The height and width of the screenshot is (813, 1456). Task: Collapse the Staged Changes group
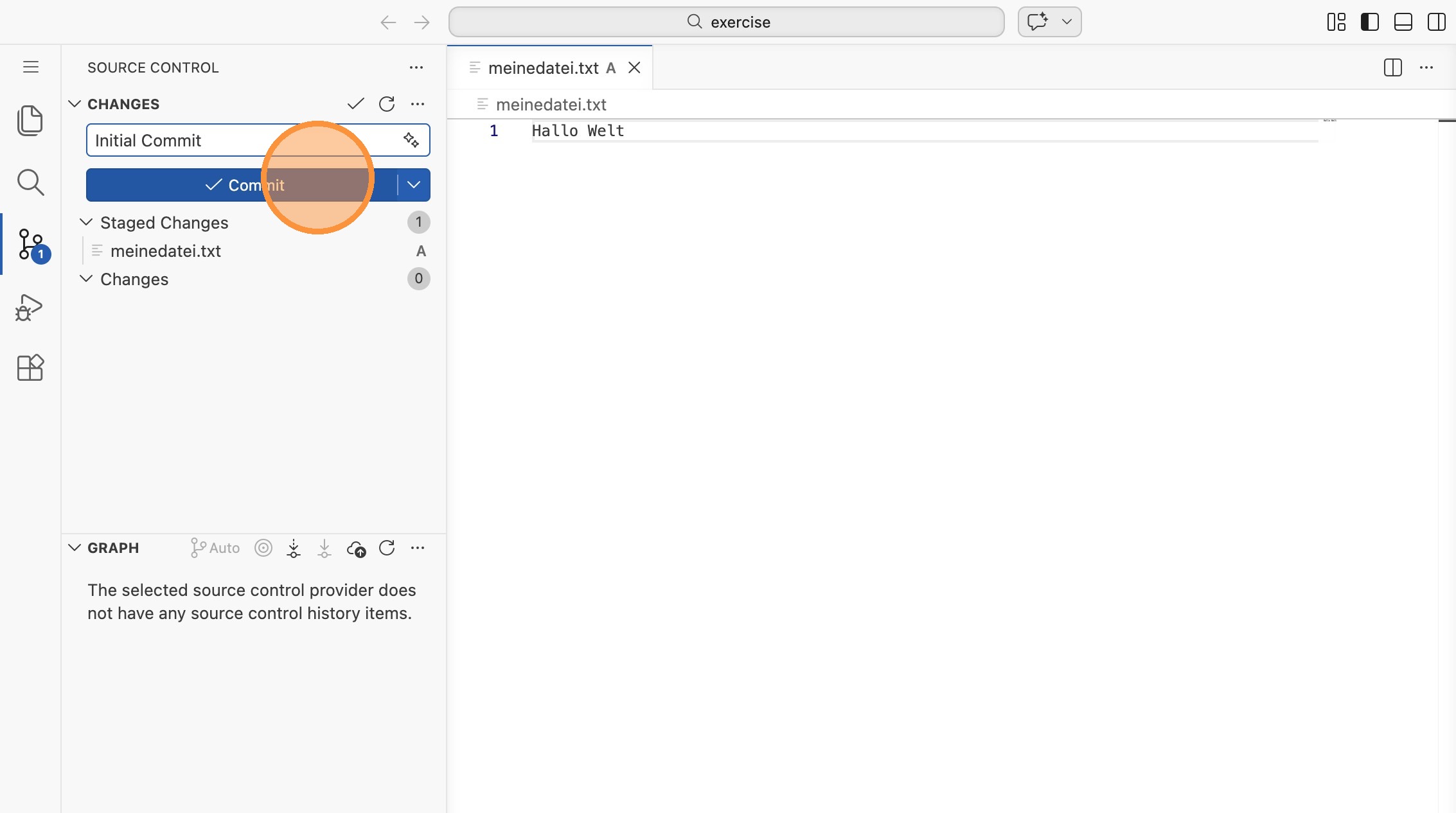86,222
